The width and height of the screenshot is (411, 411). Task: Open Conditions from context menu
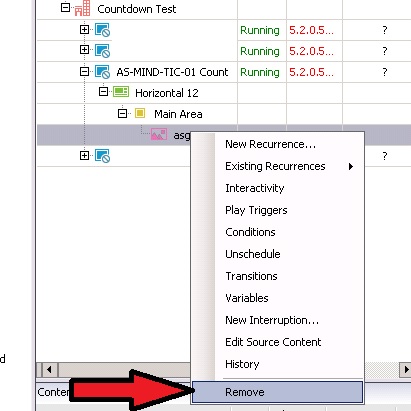click(277, 232)
